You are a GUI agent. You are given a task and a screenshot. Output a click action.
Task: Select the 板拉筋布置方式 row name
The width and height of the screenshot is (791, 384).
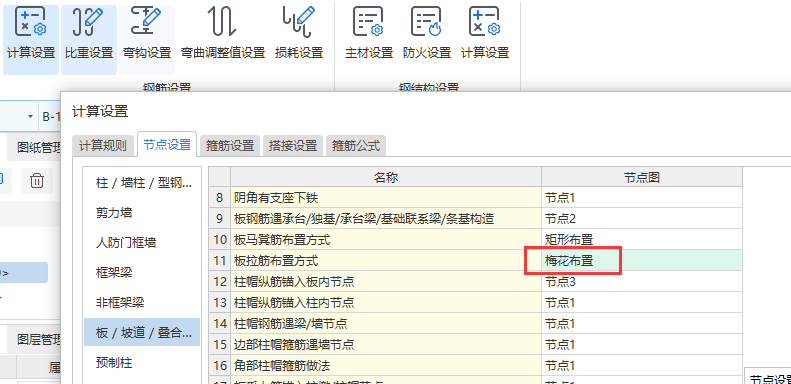coord(386,260)
